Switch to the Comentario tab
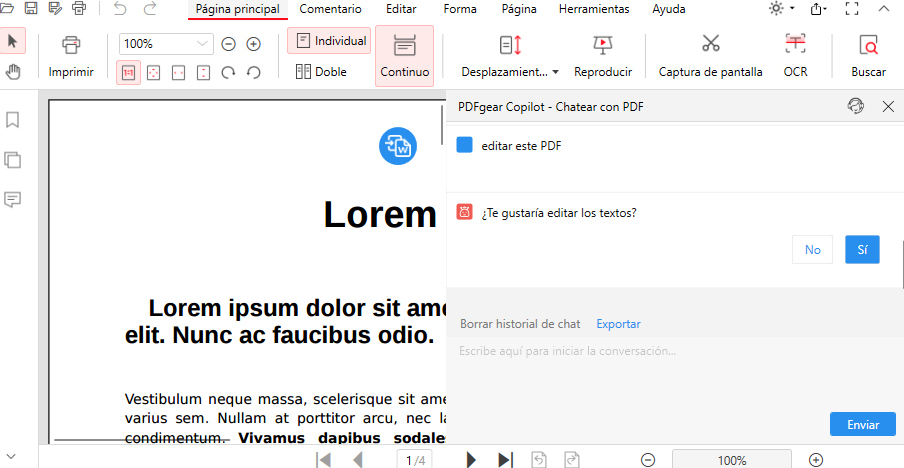Viewport: 904px width, 468px height. 330,9
